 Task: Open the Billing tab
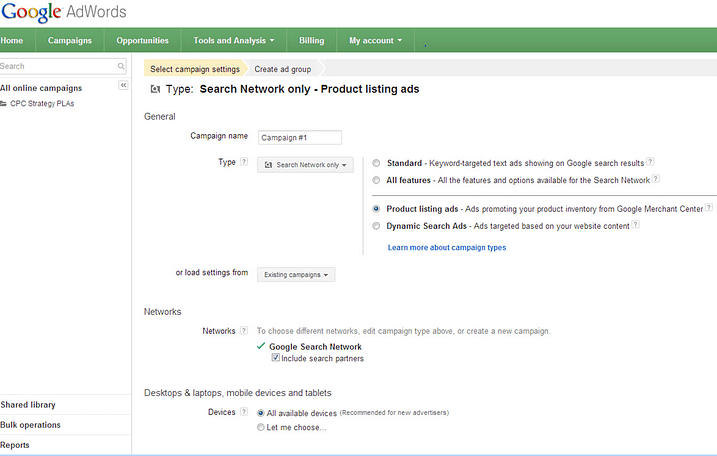point(311,40)
